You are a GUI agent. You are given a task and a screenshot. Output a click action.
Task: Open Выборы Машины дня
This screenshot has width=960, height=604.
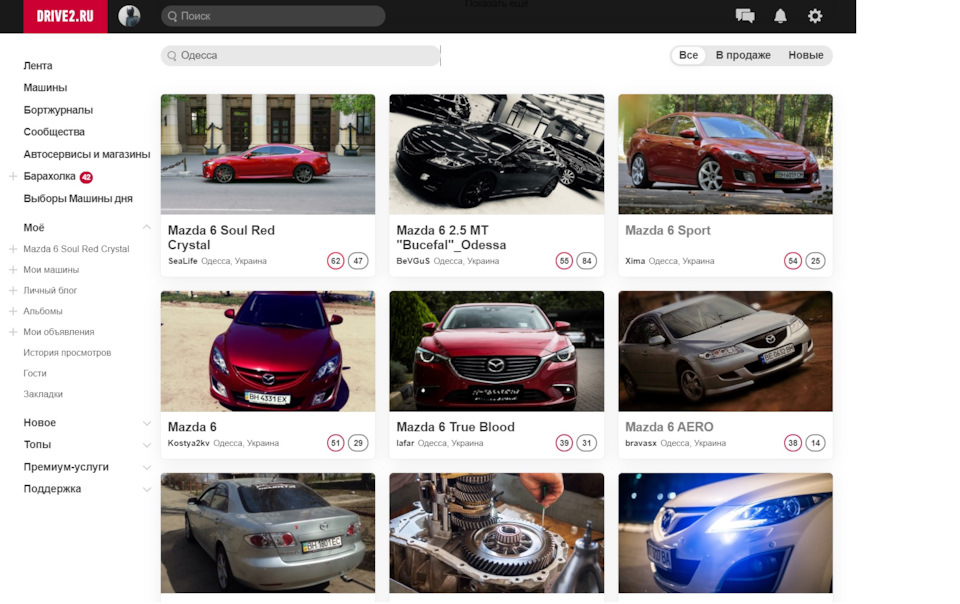point(78,198)
